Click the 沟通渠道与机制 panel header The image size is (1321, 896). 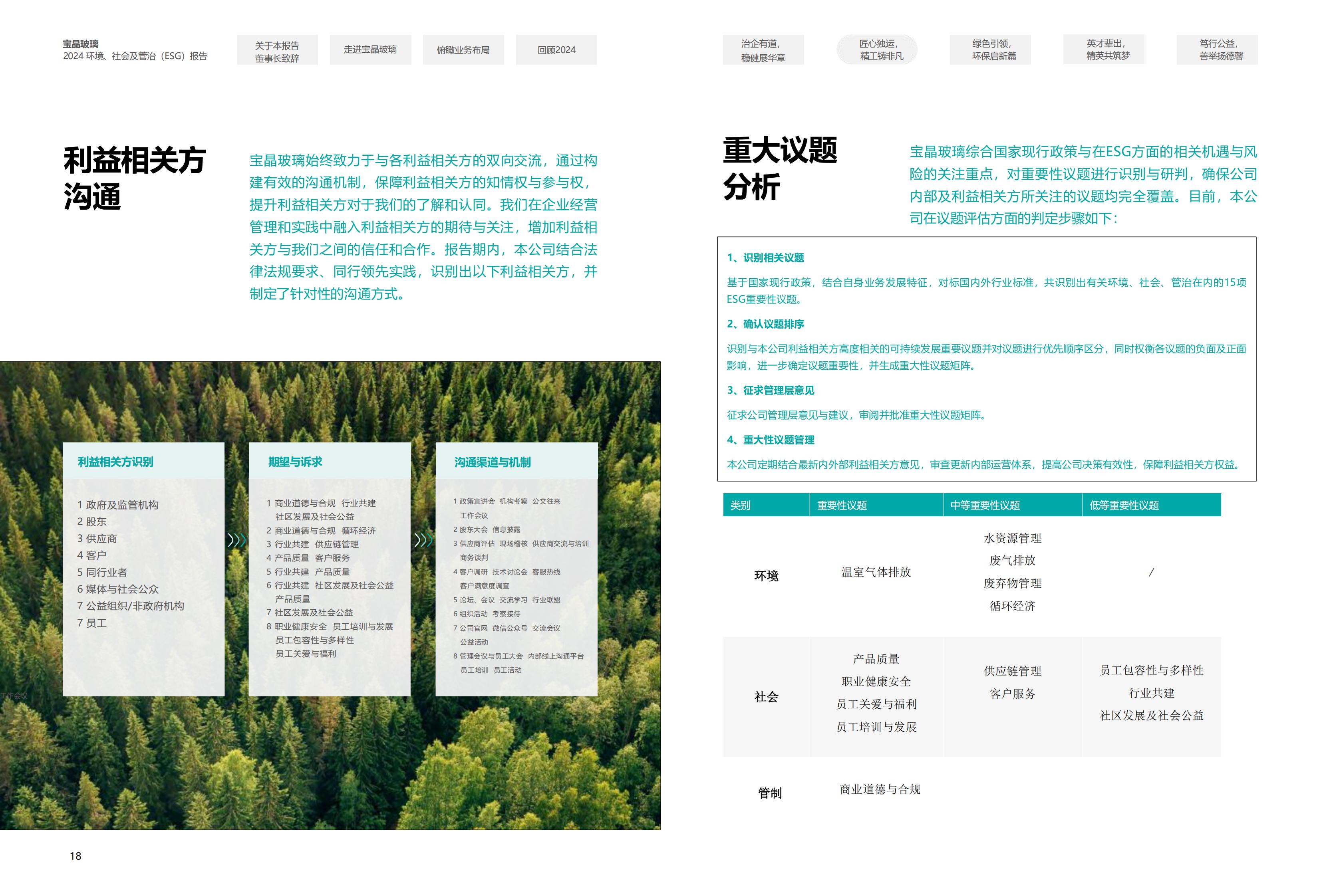[492, 462]
